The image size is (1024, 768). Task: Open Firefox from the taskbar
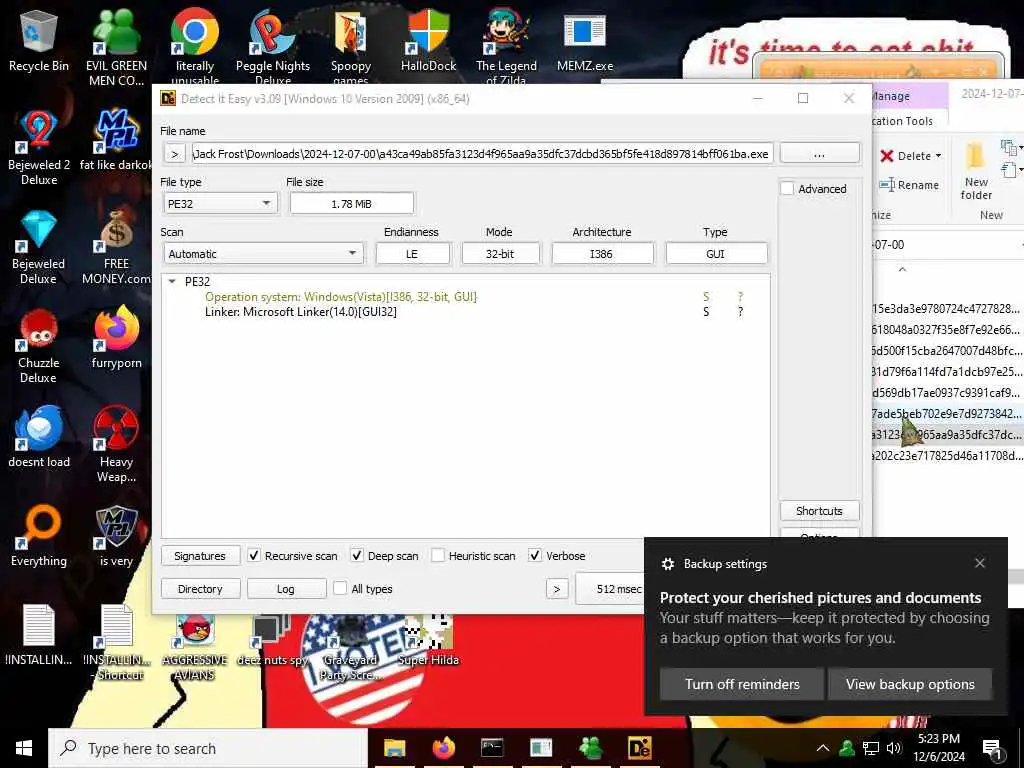[x=443, y=748]
